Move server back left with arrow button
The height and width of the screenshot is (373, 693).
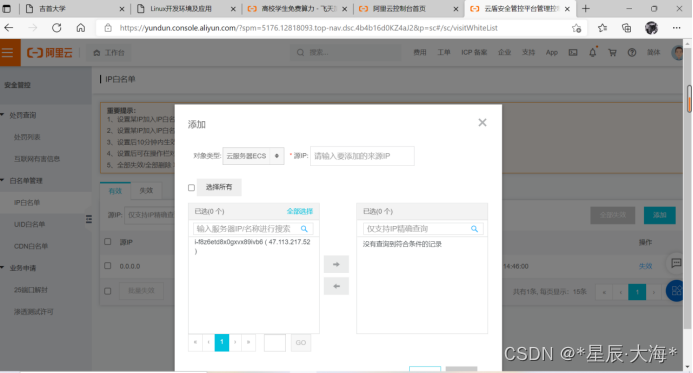[336, 286]
